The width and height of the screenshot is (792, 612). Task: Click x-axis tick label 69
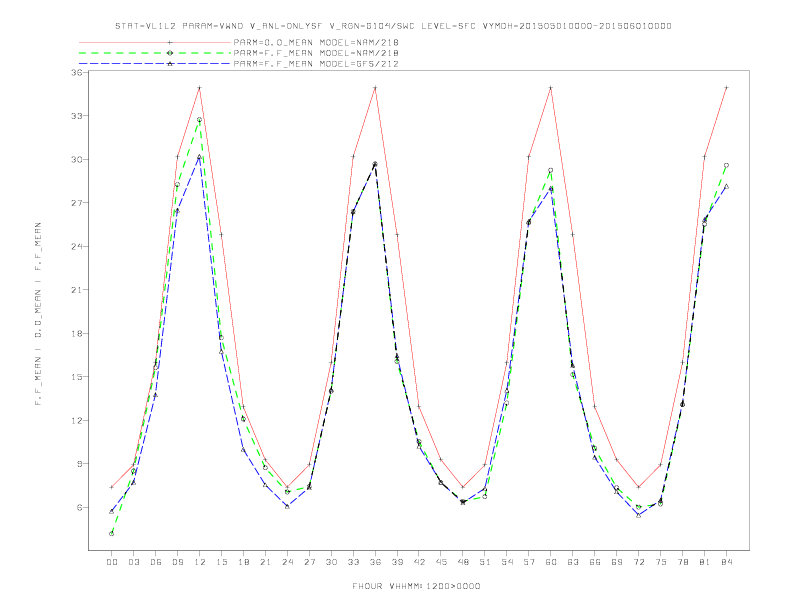pyautogui.click(x=617, y=562)
